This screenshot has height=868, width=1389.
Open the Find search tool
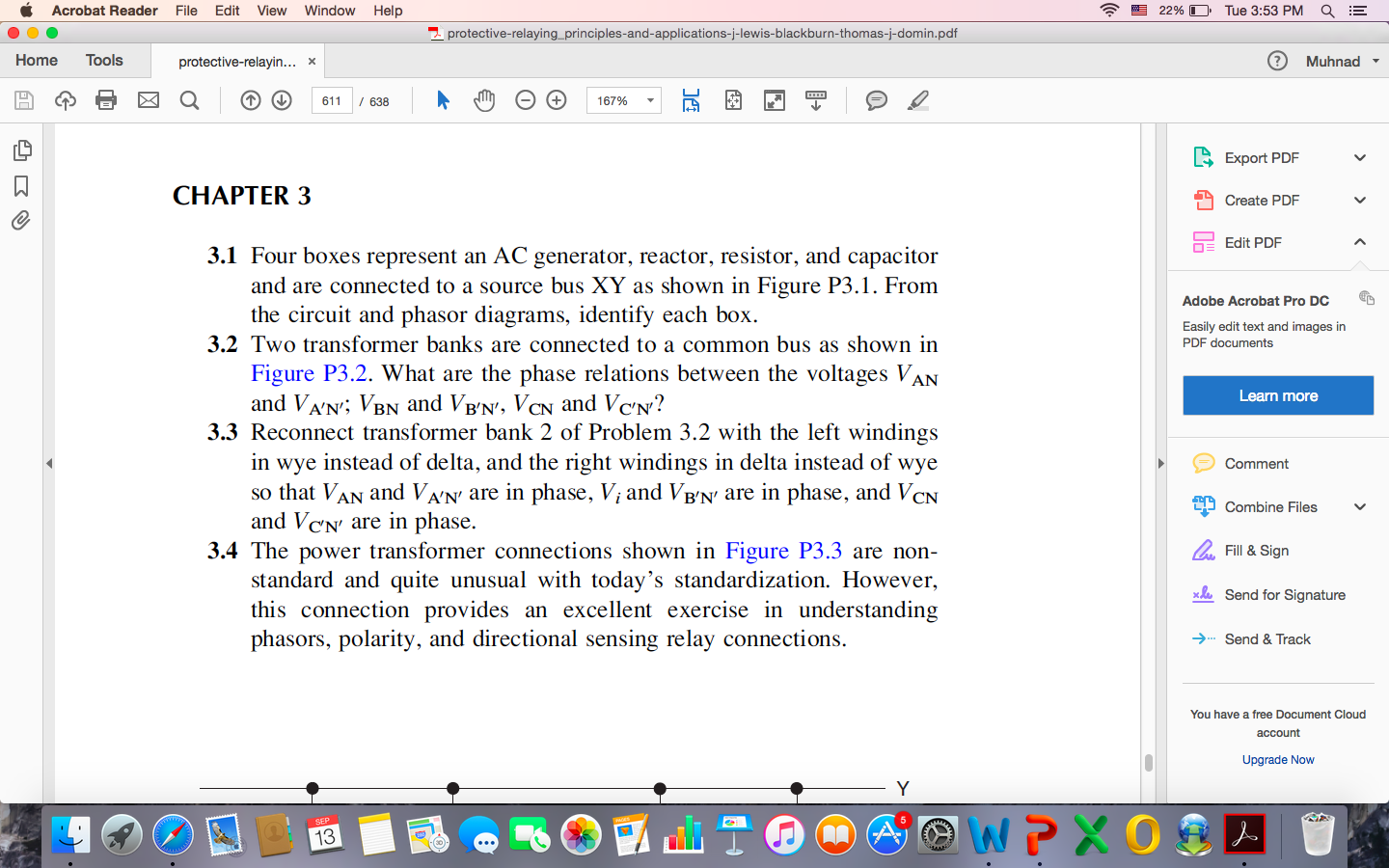[189, 99]
